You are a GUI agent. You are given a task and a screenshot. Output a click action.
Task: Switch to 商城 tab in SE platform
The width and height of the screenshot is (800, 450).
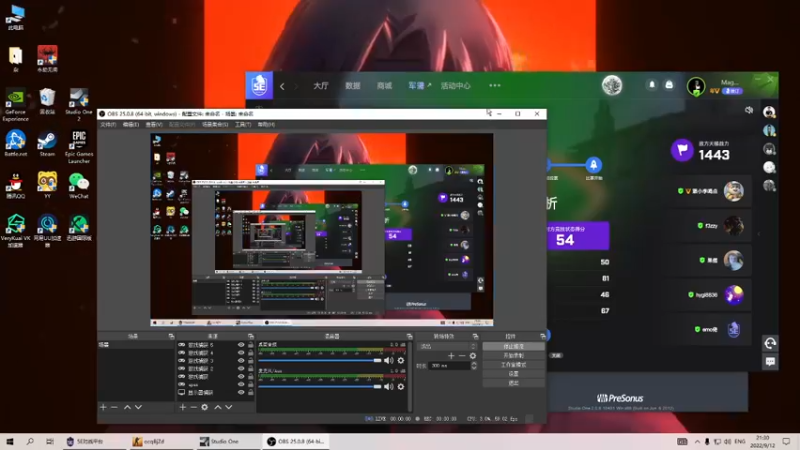[x=384, y=86]
